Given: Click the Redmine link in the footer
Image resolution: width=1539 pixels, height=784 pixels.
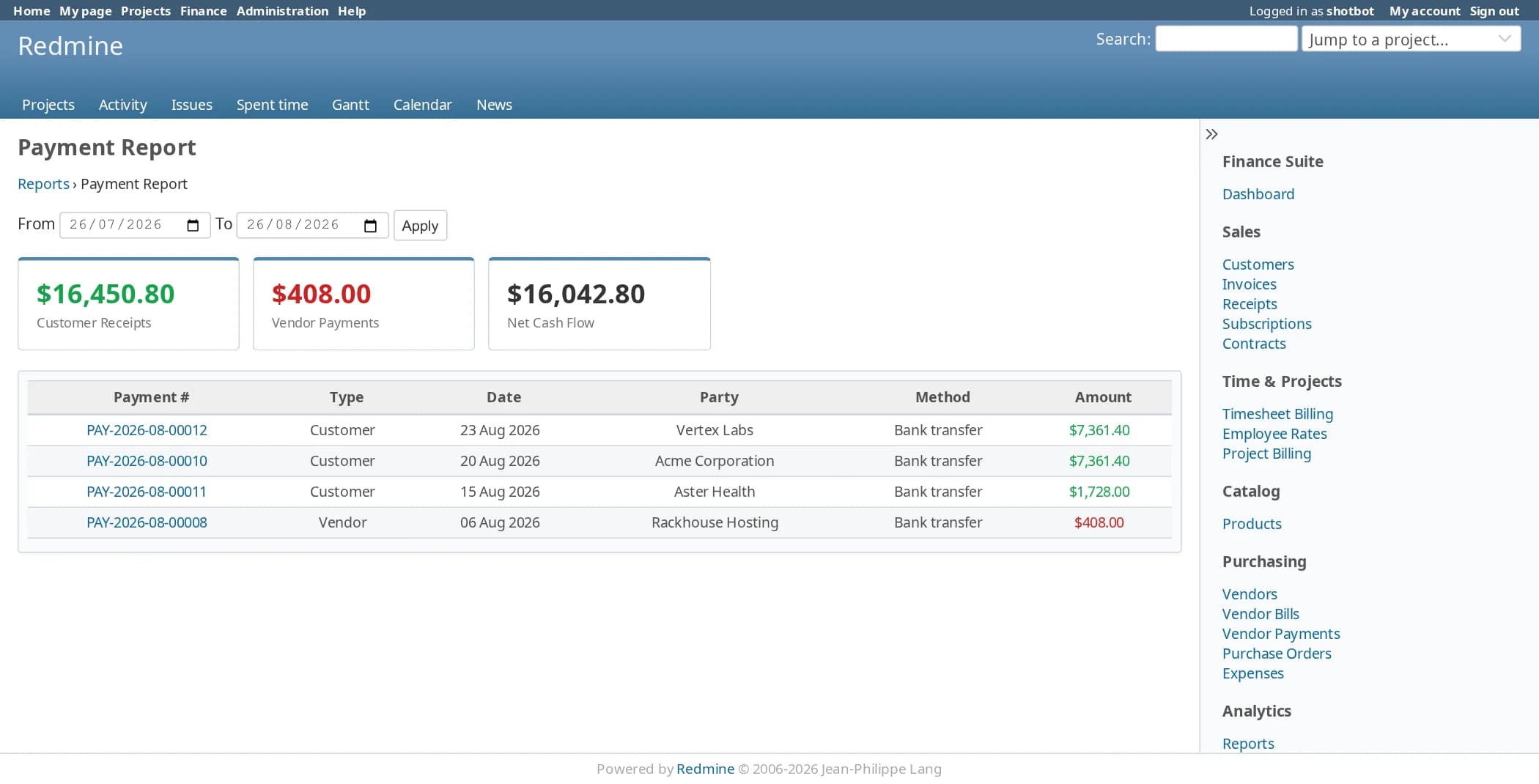Looking at the screenshot, I should 705,769.
